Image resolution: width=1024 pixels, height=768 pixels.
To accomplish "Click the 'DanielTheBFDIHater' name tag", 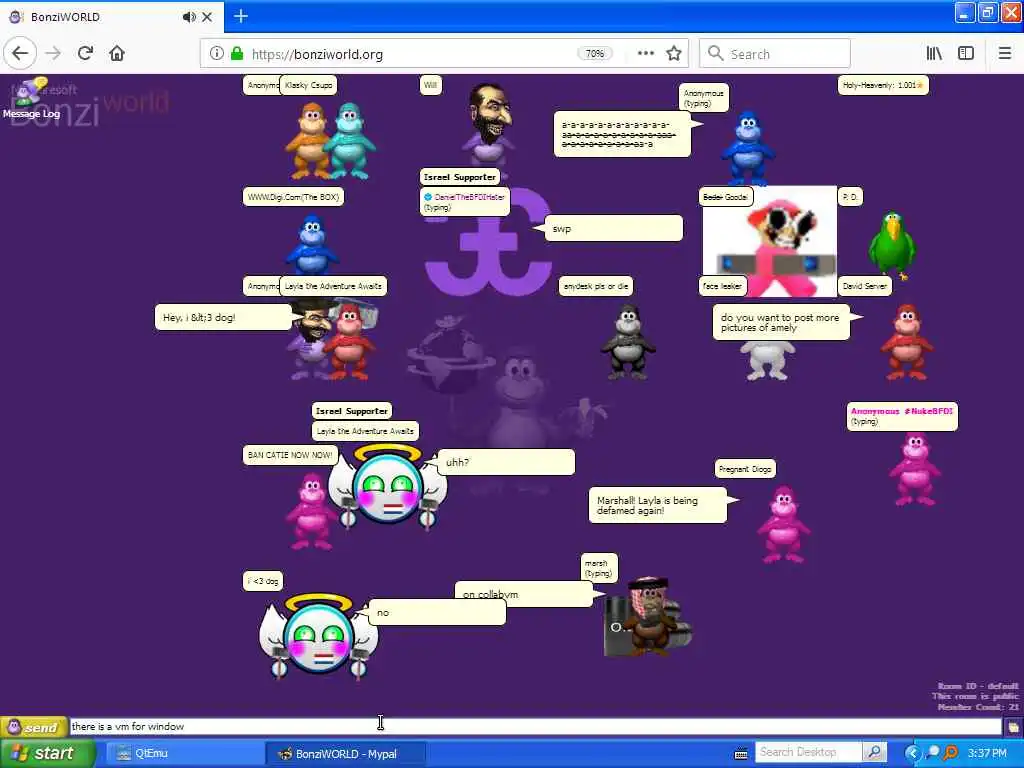I will pos(465,202).
